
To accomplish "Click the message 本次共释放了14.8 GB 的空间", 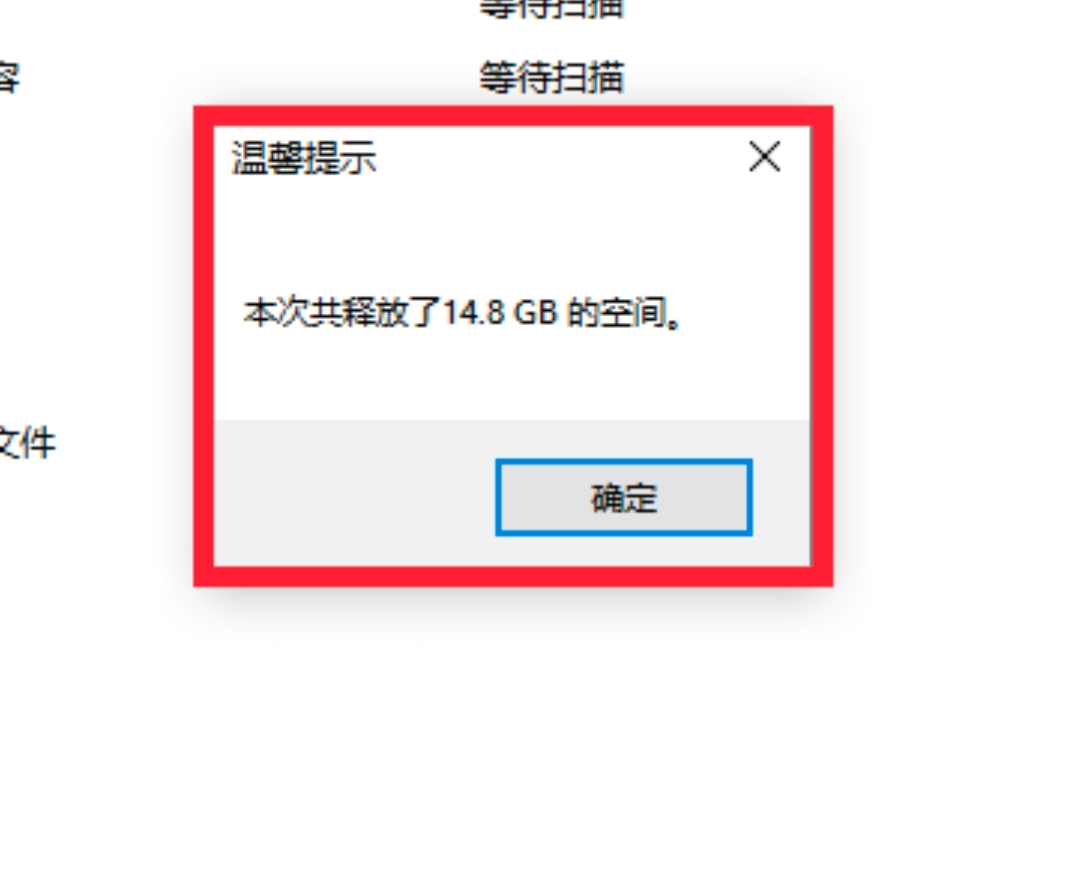I will coord(463,313).
